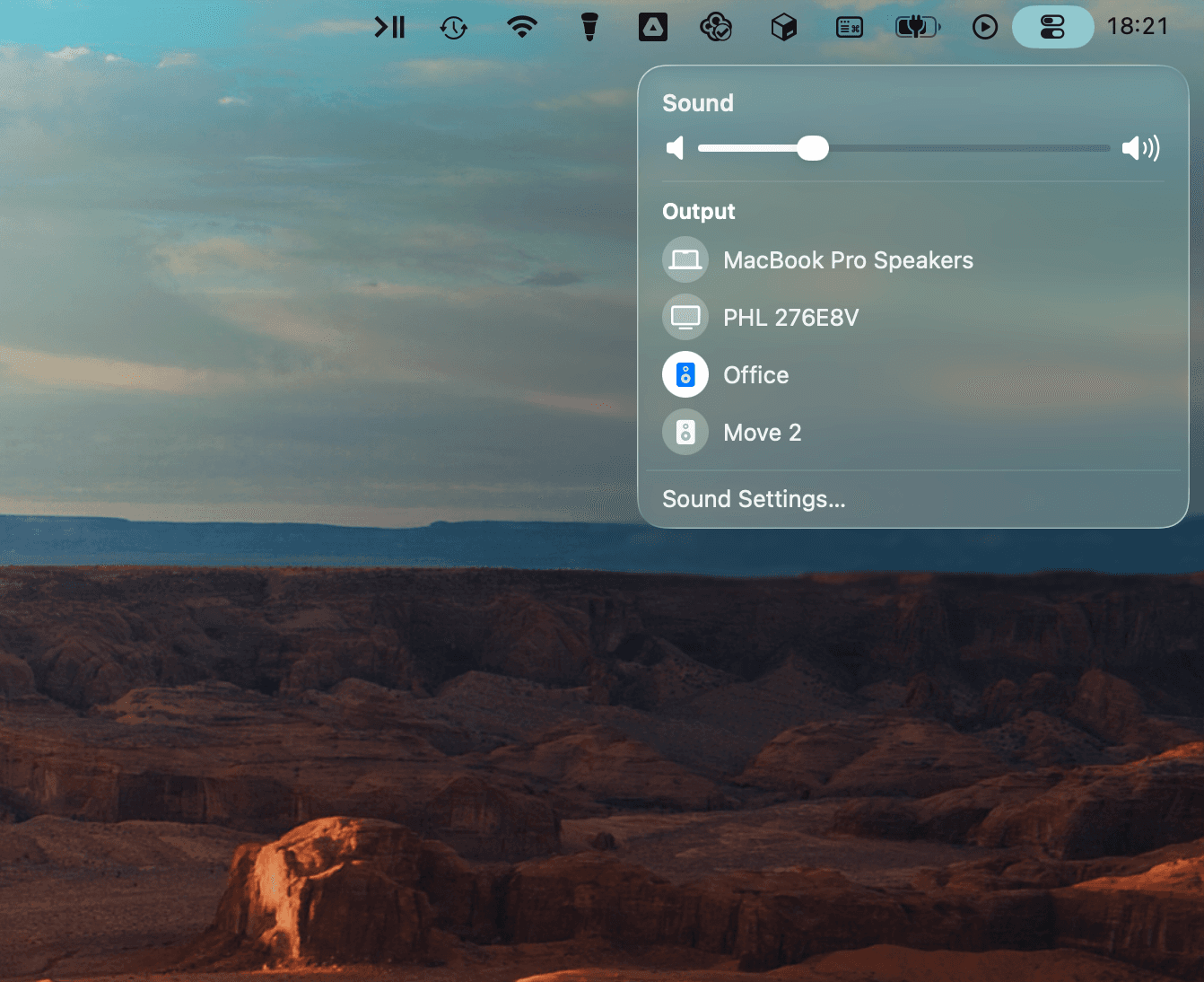Viewport: 1204px width, 982px height.
Task: Click the flashlight icon in menu bar
Action: click(x=589, y=27)
